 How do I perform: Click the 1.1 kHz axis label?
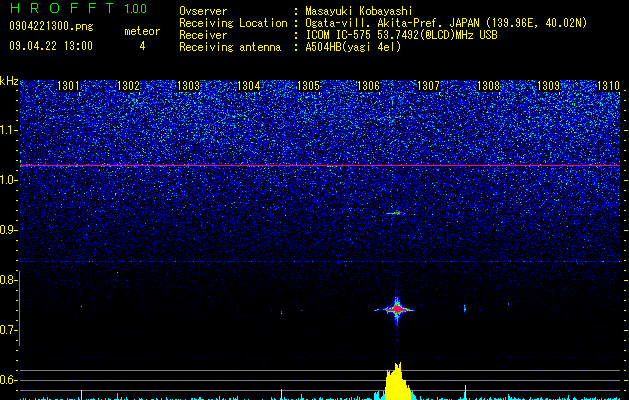[x=8, y=130]
